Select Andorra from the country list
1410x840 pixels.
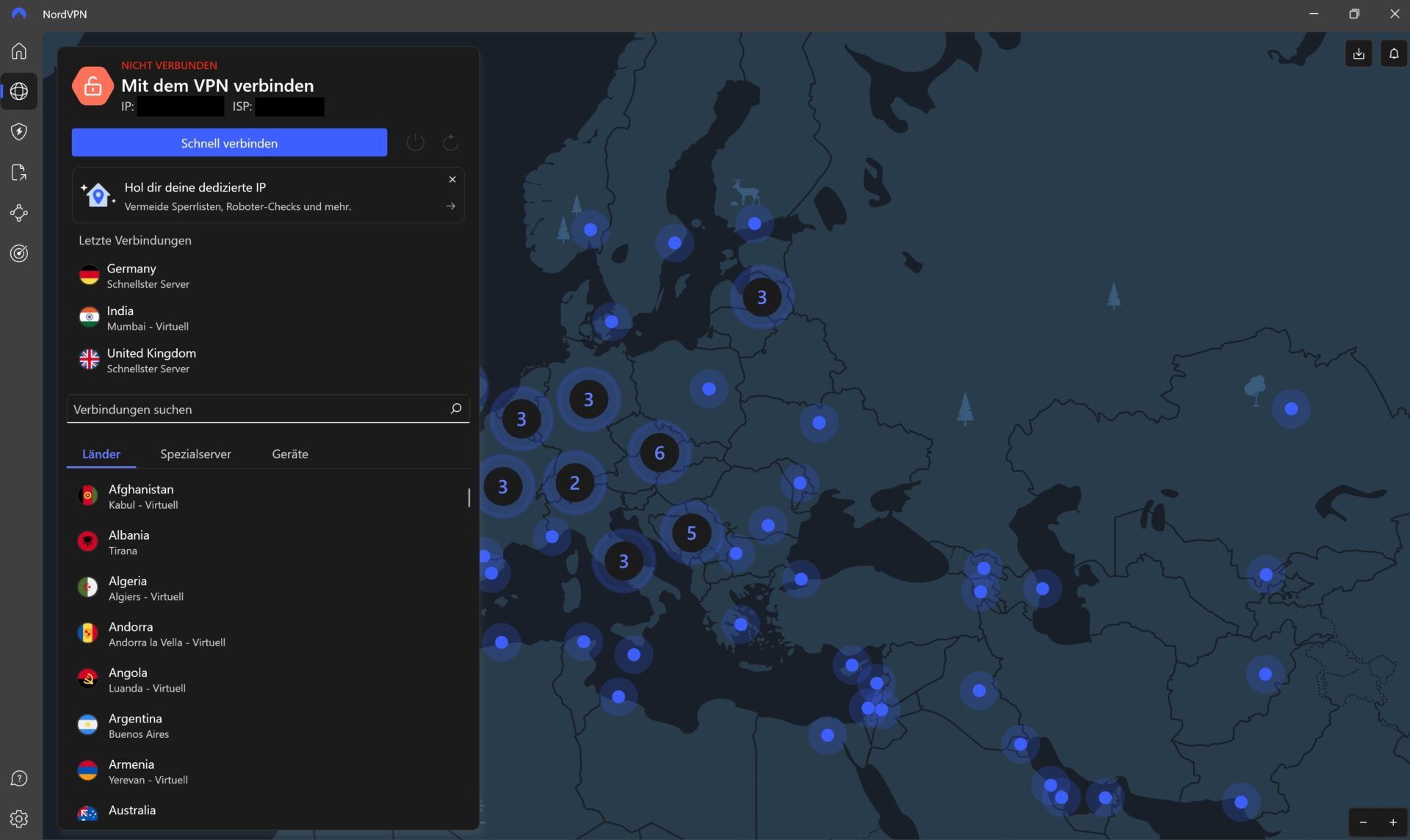tap(268, 634)
